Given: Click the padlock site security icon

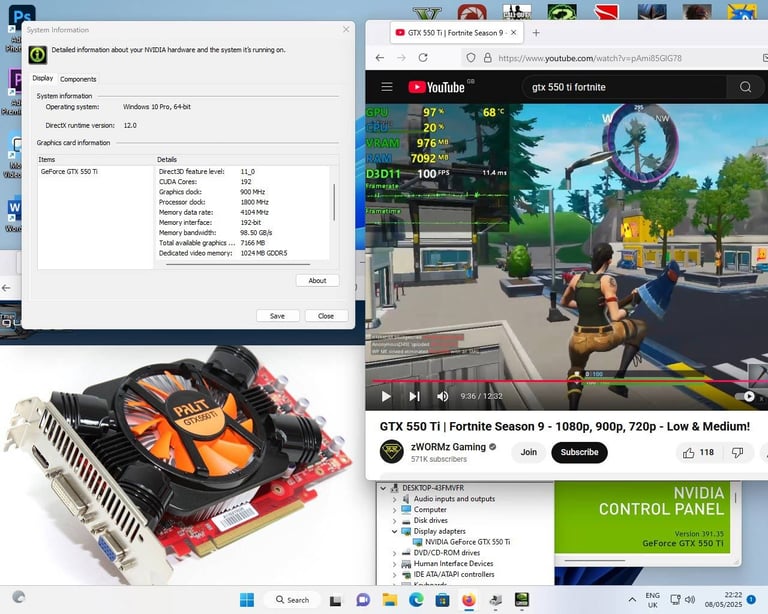Looking at the screenshot, I should pos(488,58).
